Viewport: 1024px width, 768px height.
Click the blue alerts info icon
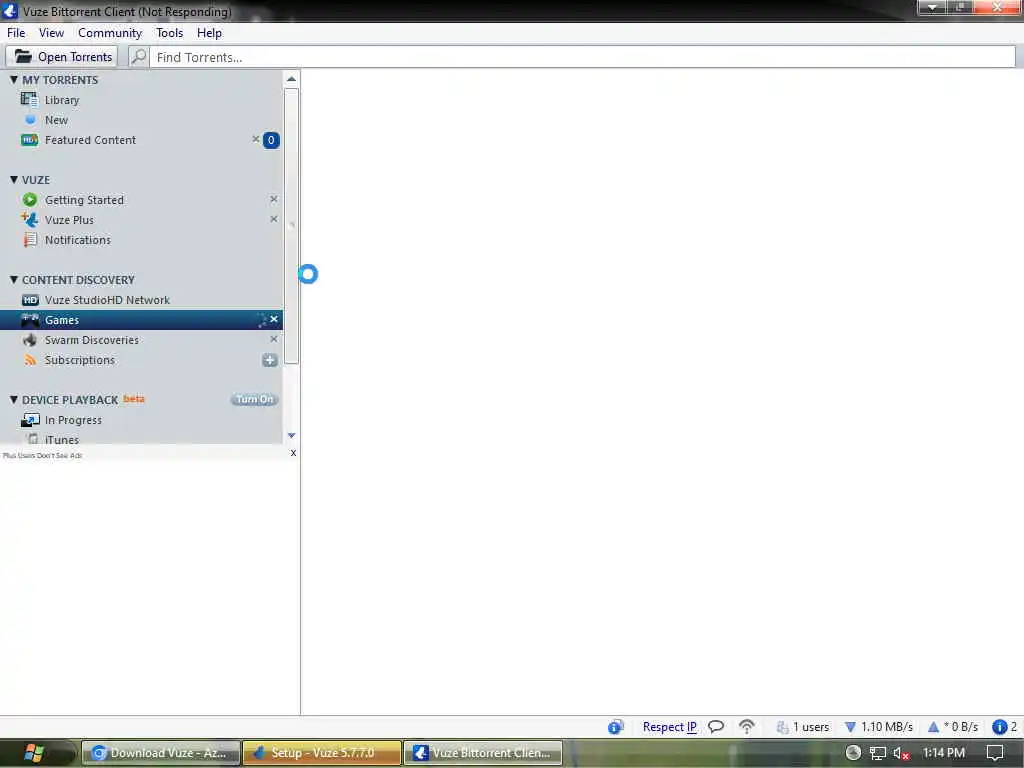[x=999, y=727]
